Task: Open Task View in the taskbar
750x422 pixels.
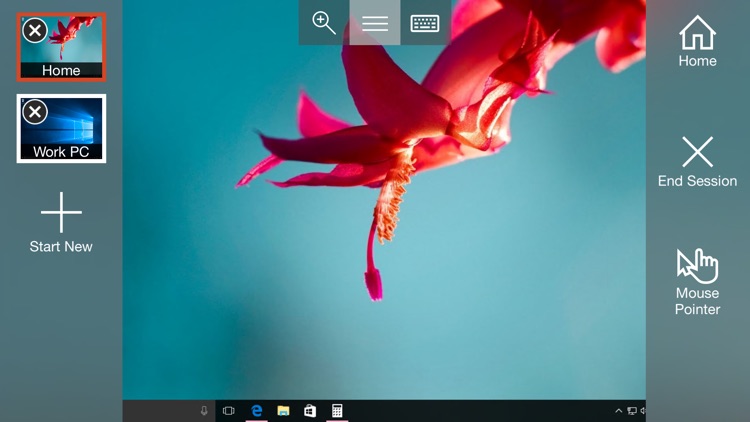Action: click(229, 411)
